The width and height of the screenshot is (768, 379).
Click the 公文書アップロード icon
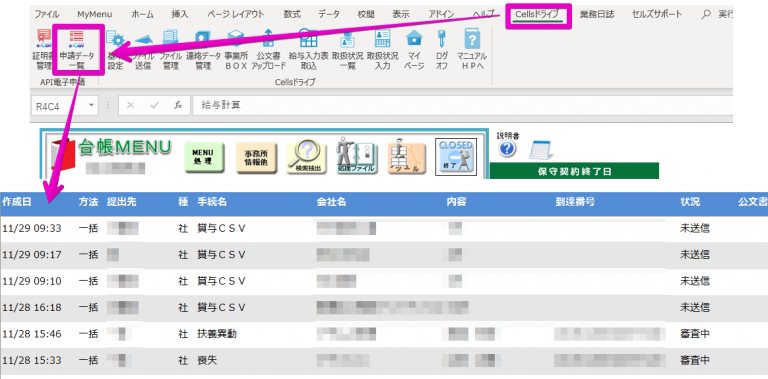[268, 49]
